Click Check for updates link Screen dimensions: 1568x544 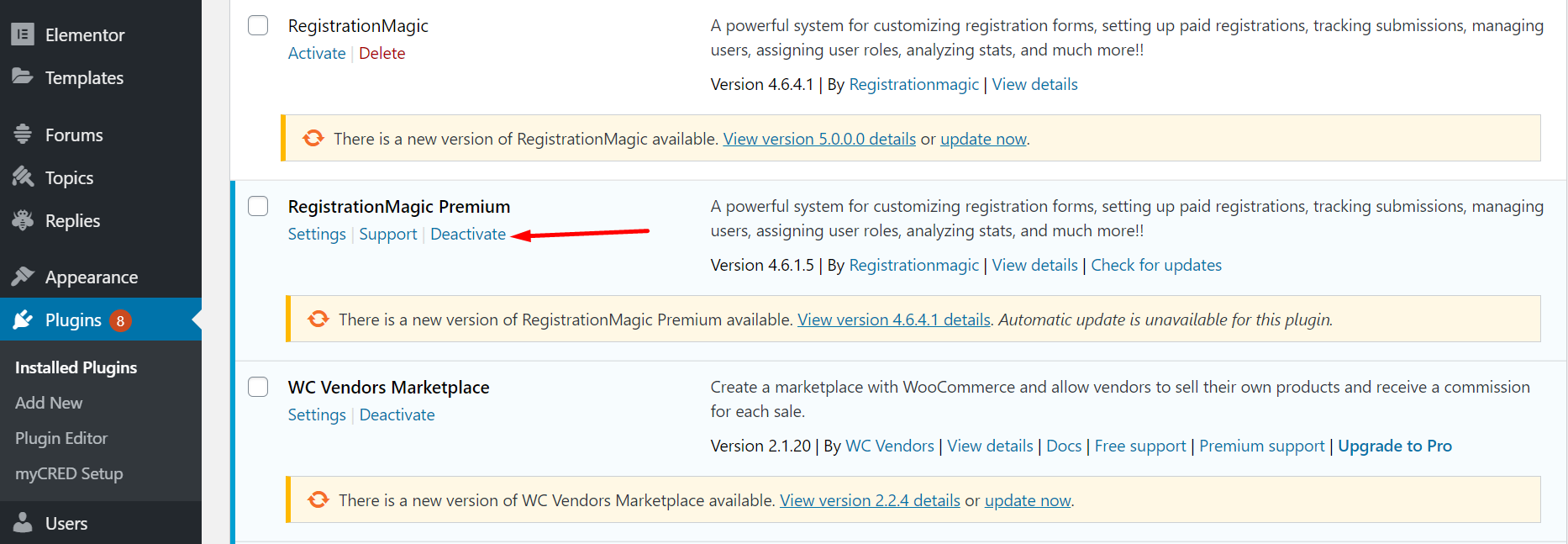tap(1156, 265)
